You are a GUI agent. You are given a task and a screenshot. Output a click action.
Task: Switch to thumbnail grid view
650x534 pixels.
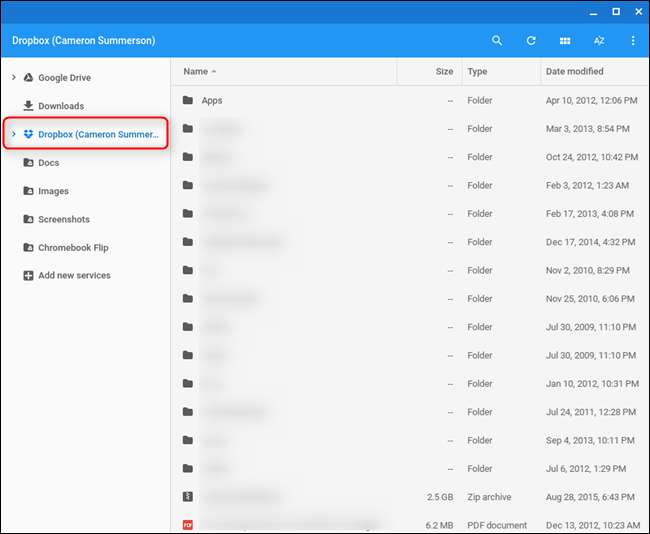tap(565, 41)
